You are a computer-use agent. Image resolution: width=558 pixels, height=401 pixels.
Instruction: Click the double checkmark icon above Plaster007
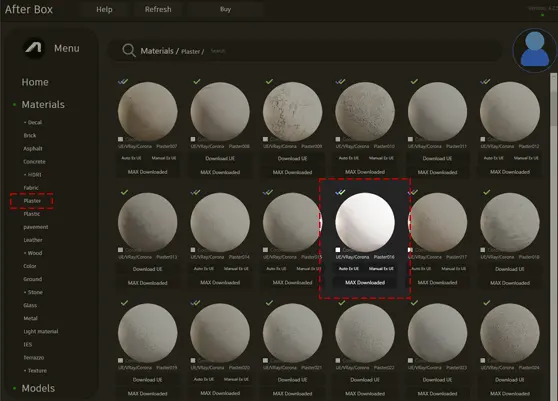click(x=123, y=81)
